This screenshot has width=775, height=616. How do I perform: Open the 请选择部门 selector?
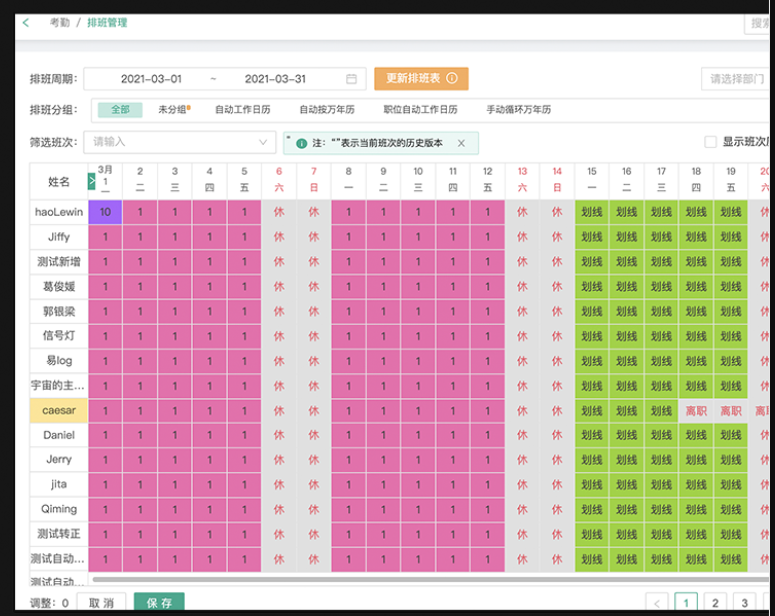[x=735, y=79]
